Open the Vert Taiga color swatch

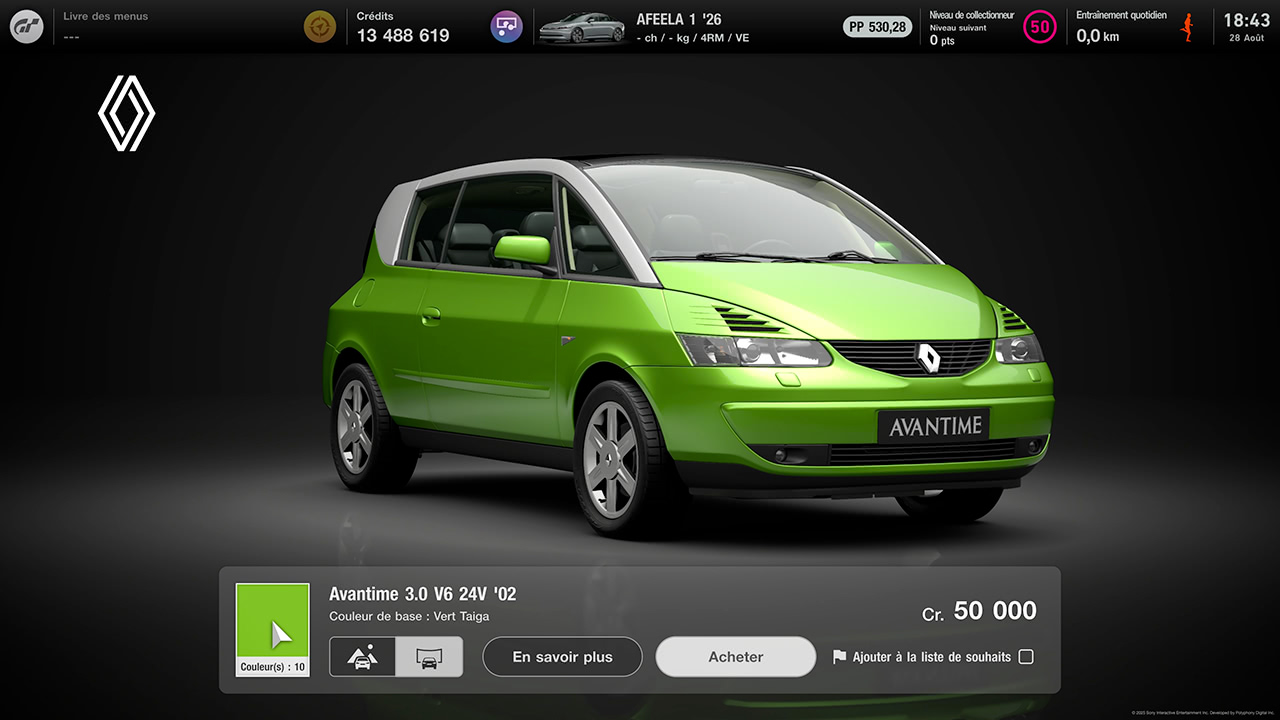(x=272, y=630)
